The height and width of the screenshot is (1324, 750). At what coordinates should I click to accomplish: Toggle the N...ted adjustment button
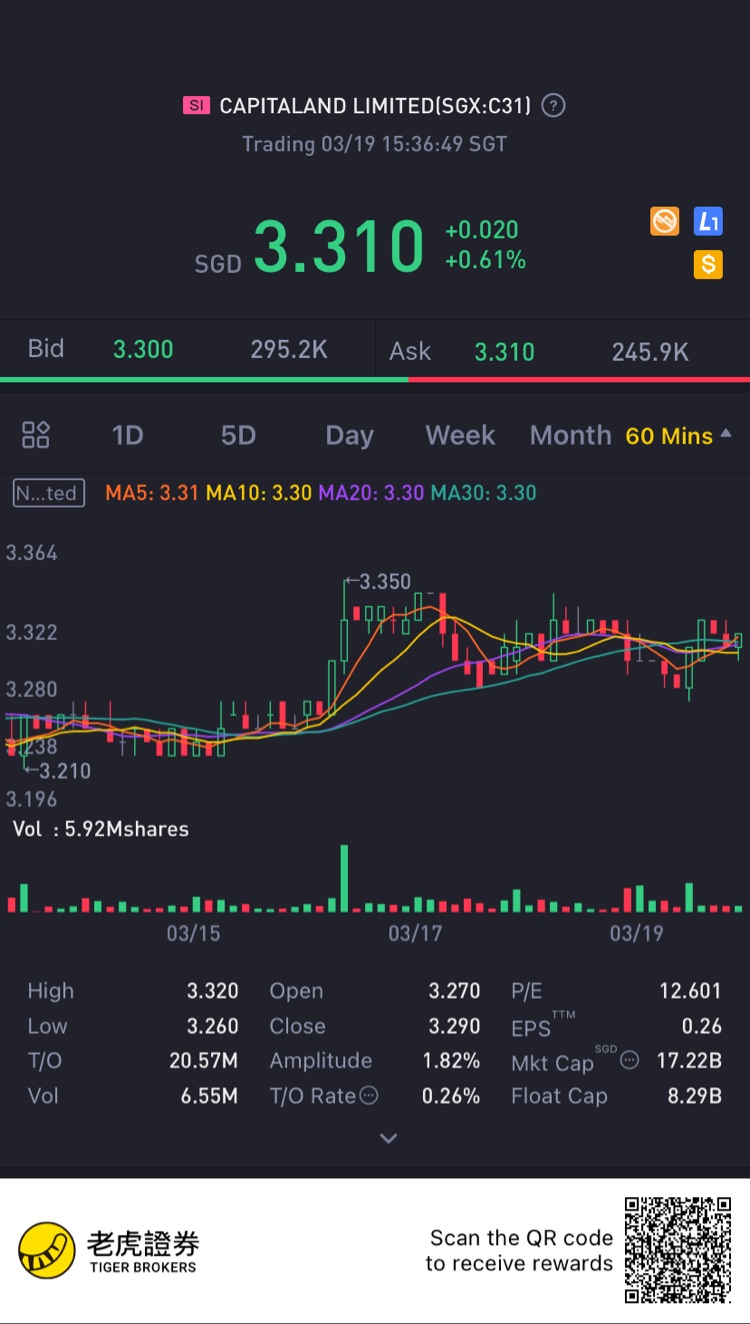49,493
